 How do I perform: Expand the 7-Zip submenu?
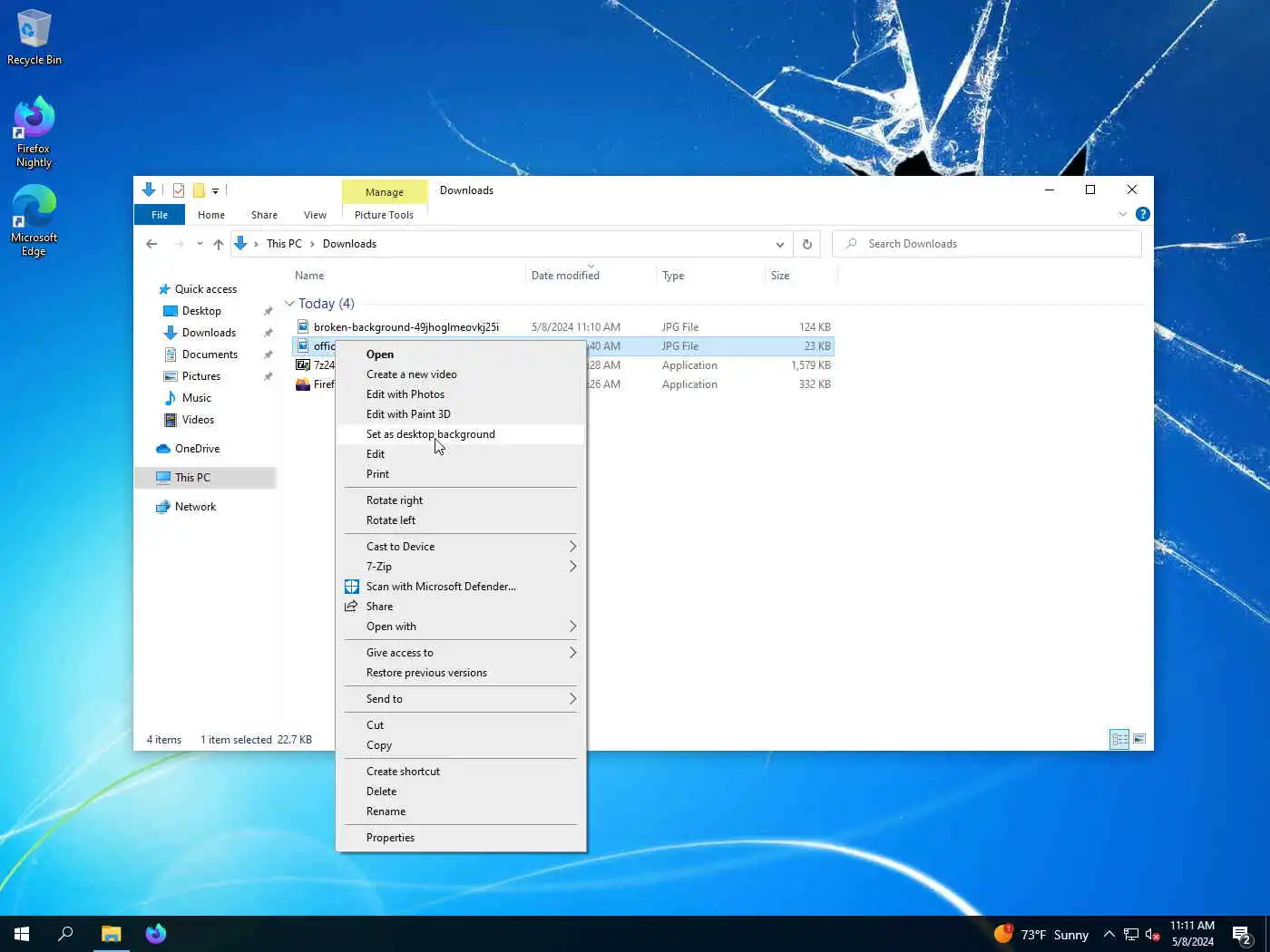(x=461, y=567)
